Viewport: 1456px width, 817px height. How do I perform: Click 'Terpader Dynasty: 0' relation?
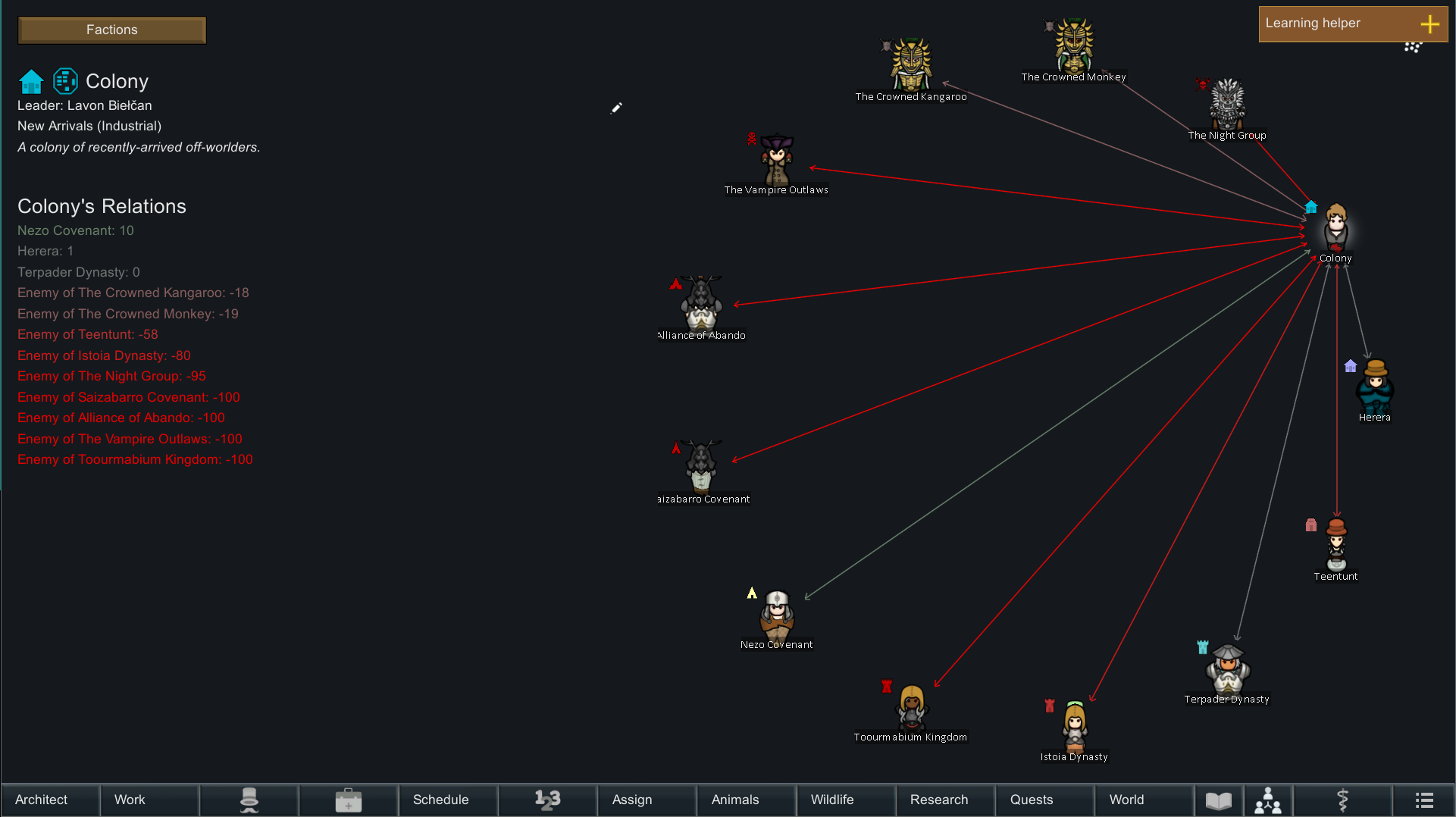pyautogui.click(x=79, y=272)
